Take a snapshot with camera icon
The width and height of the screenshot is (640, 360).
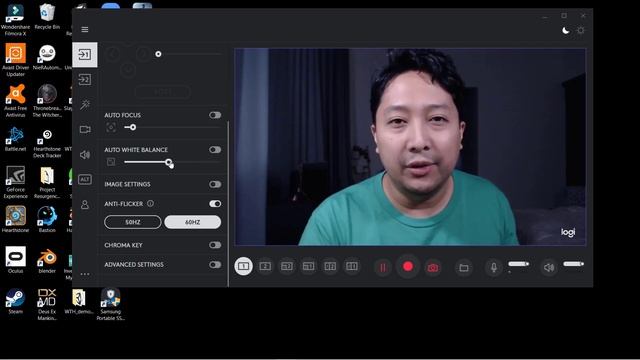433,268
